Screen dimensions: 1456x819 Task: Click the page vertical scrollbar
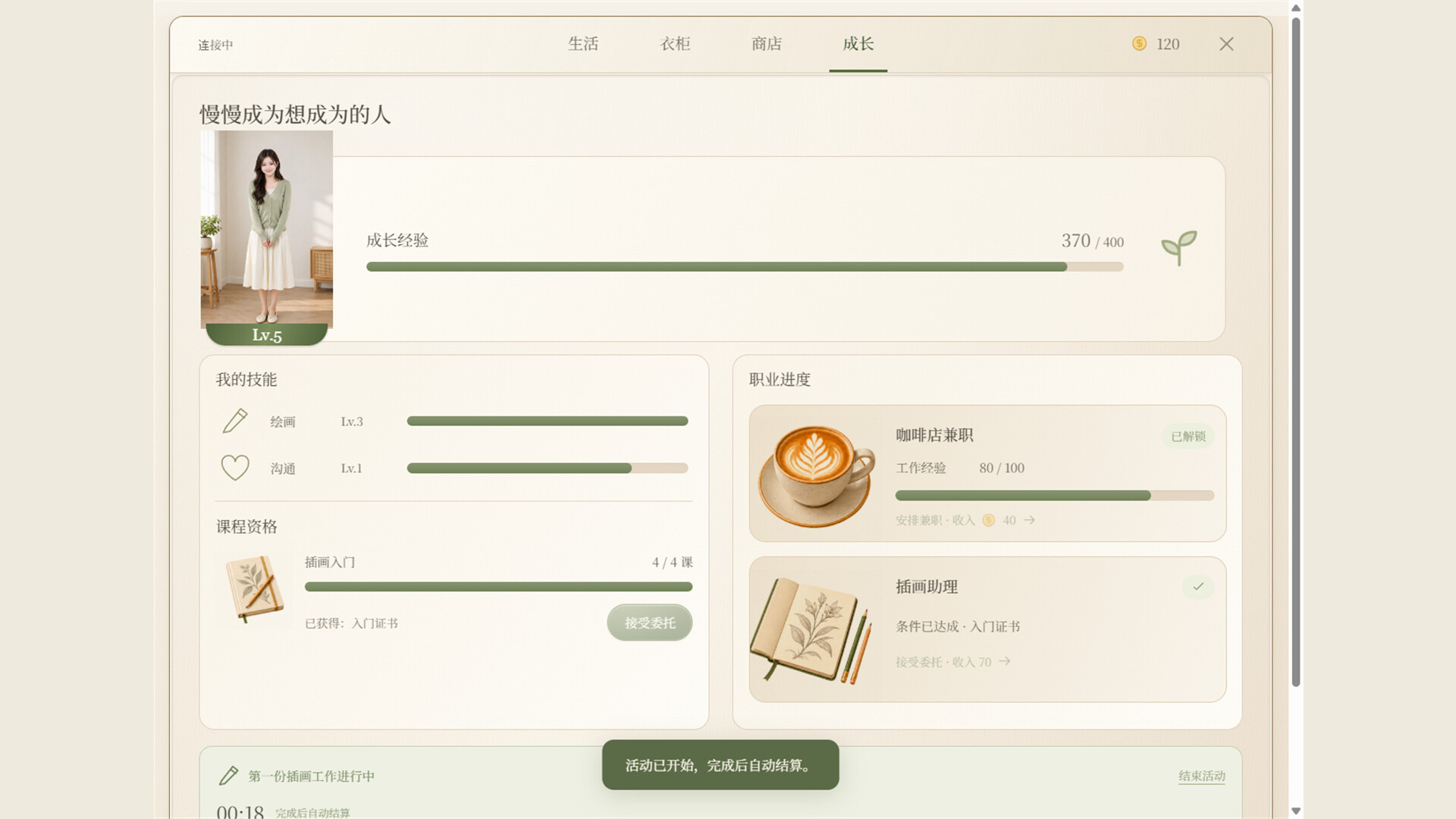(1296, 351)
